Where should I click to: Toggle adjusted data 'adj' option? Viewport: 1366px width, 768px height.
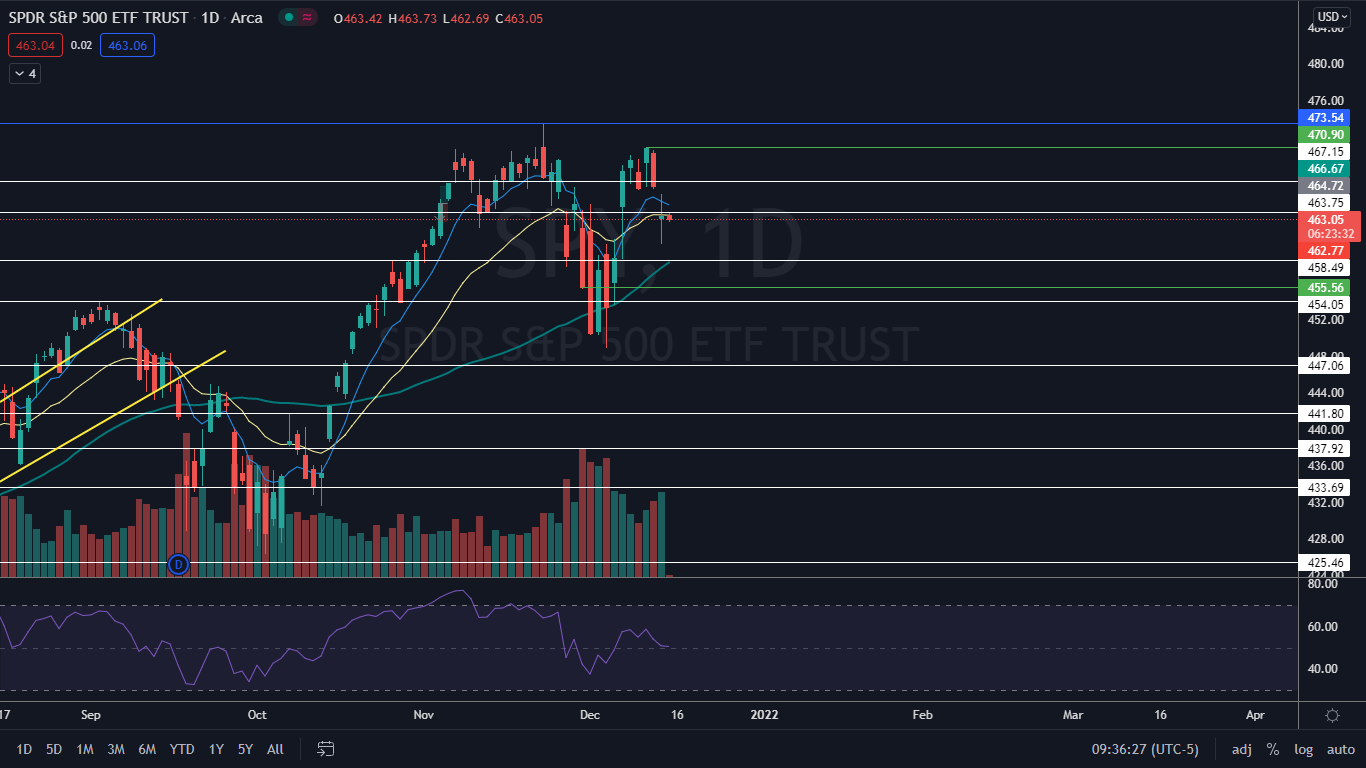coord(1241,749)
